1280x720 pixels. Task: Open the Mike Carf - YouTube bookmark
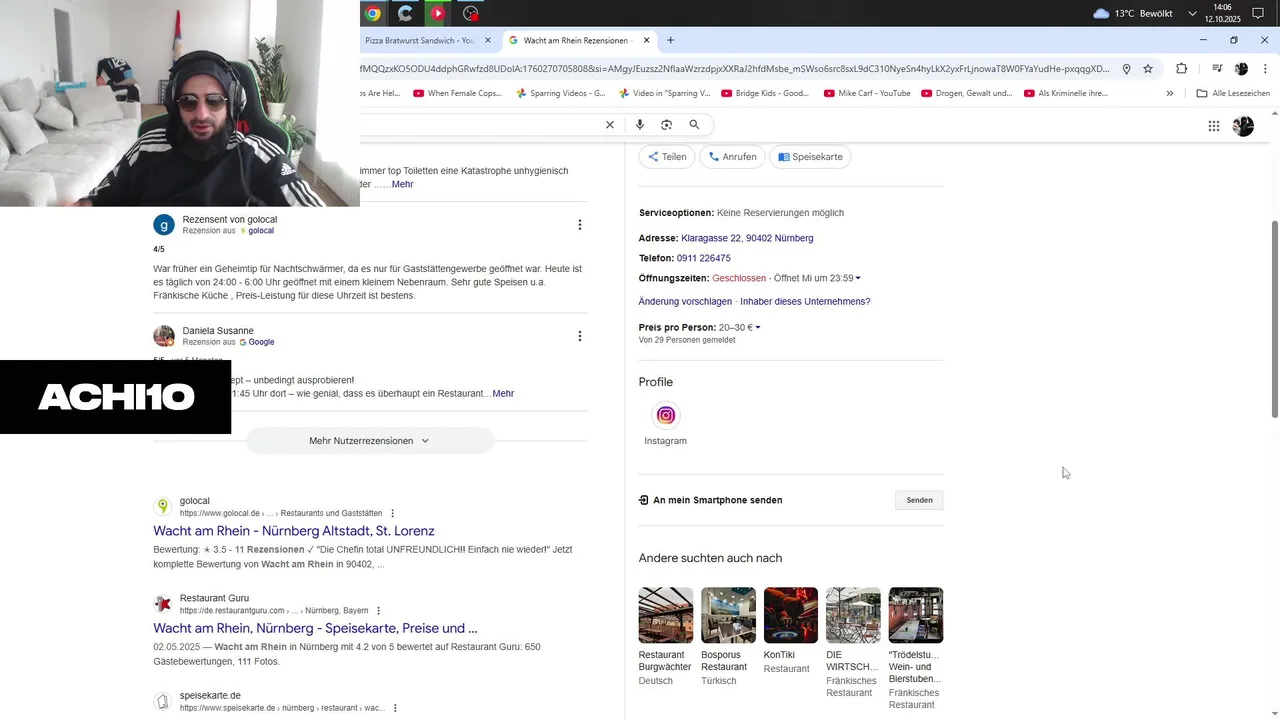coord(867,93)
